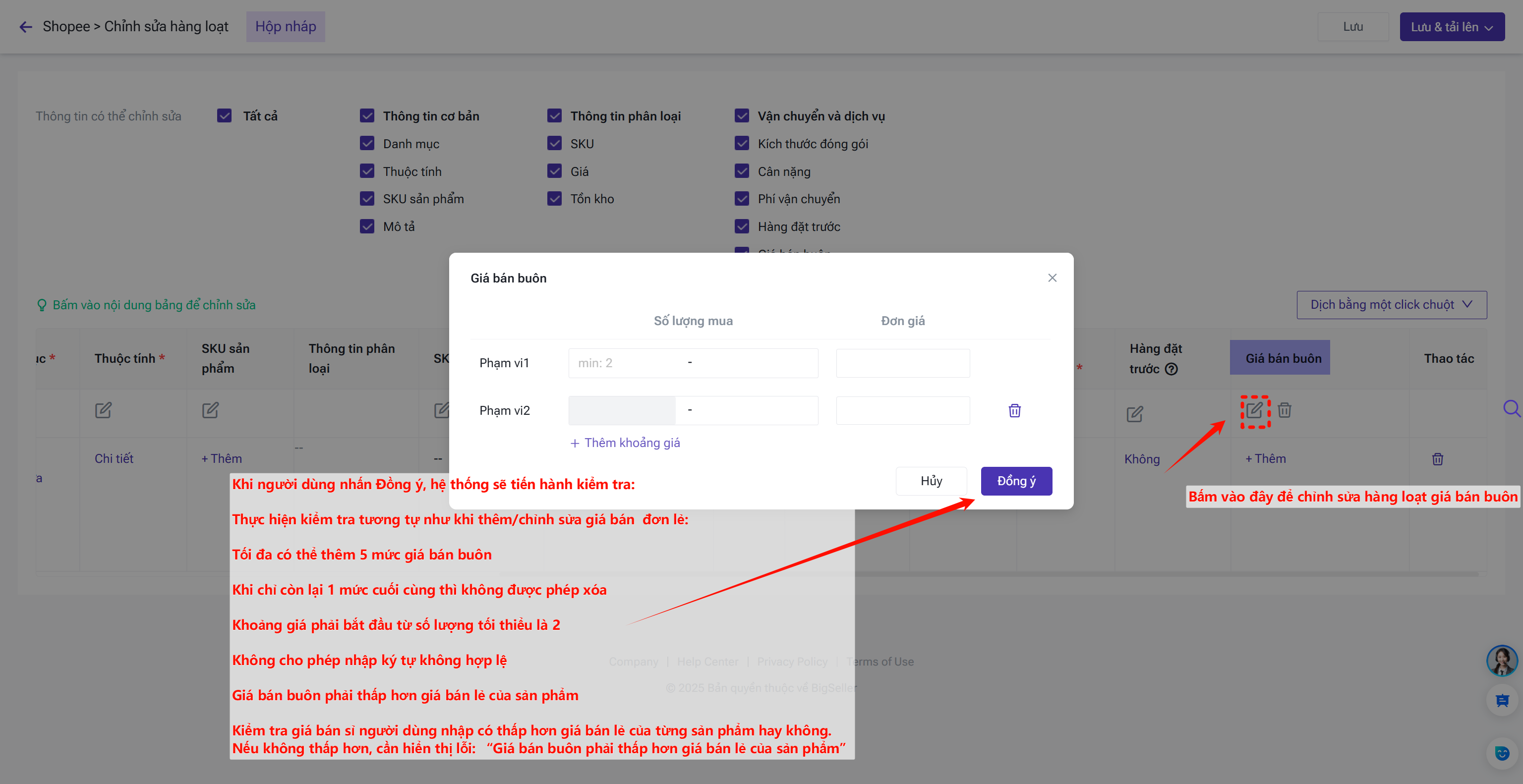Uncheck the Tất cả checkbox
Image resolution: width=1523 pixels, height=784 pixels.
(x=224, y=116)
